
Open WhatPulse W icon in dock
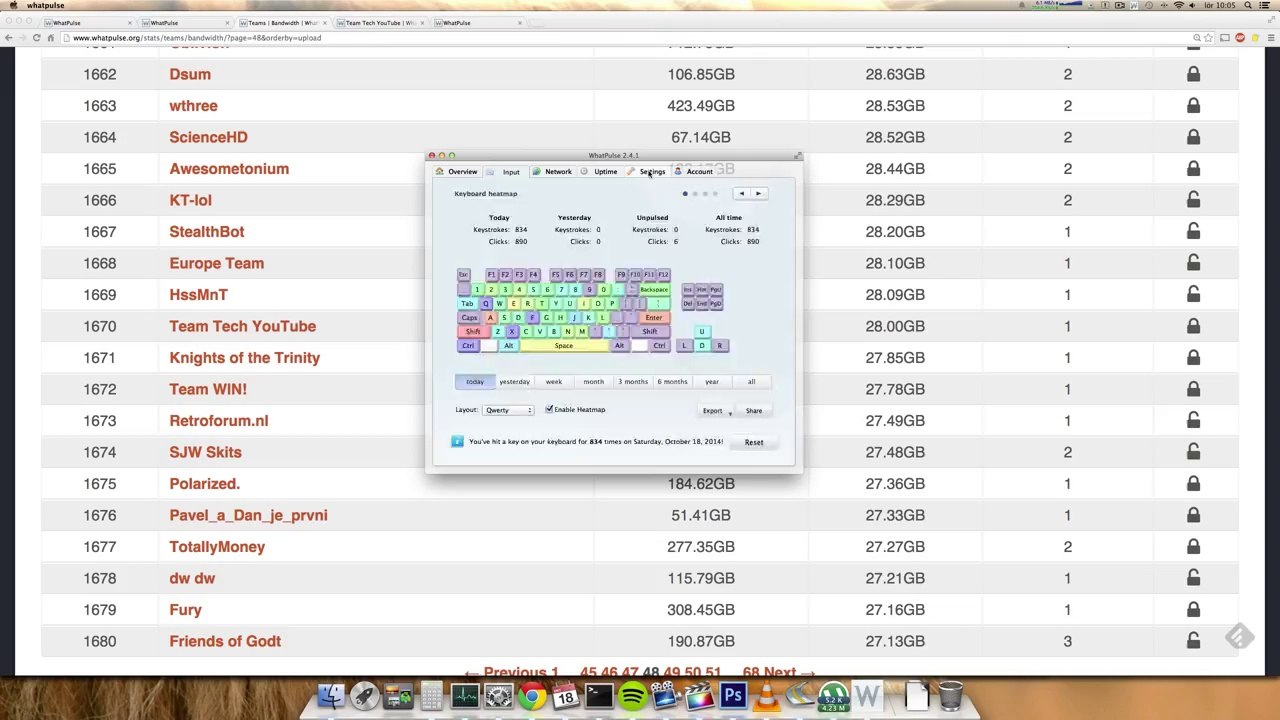click(867, 696)
